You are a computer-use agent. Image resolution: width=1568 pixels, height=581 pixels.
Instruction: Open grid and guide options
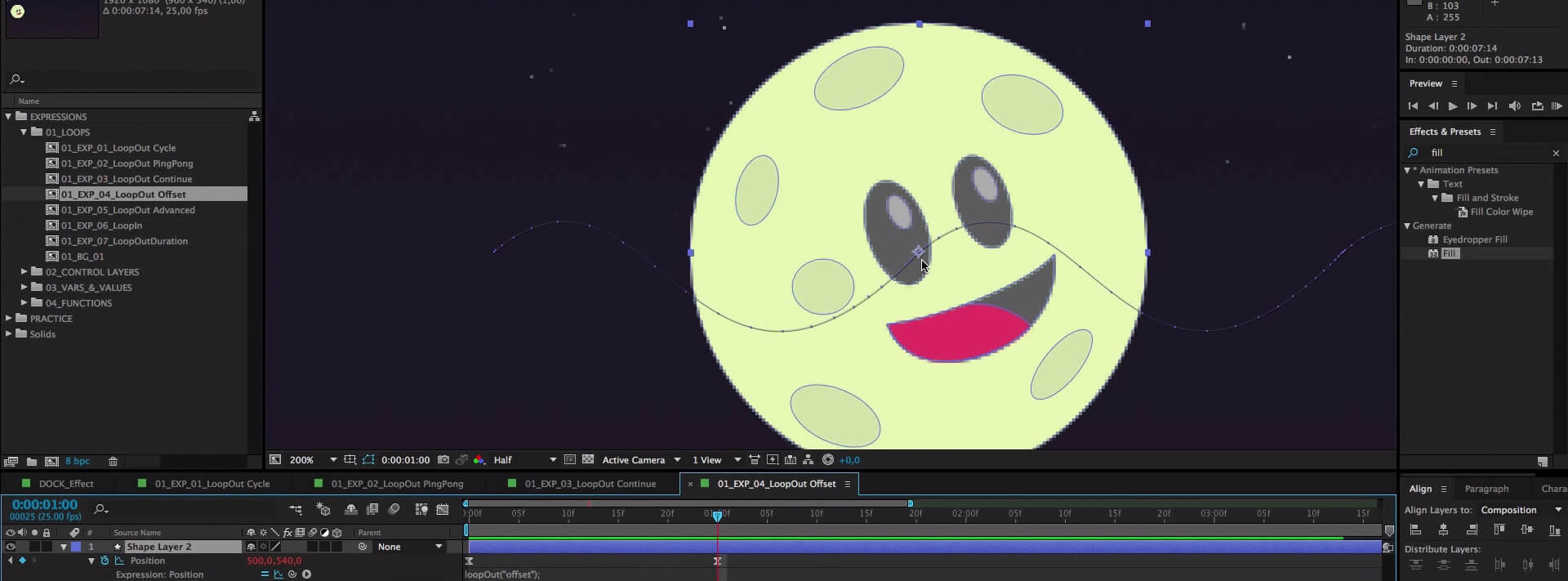tap(350, 460)
